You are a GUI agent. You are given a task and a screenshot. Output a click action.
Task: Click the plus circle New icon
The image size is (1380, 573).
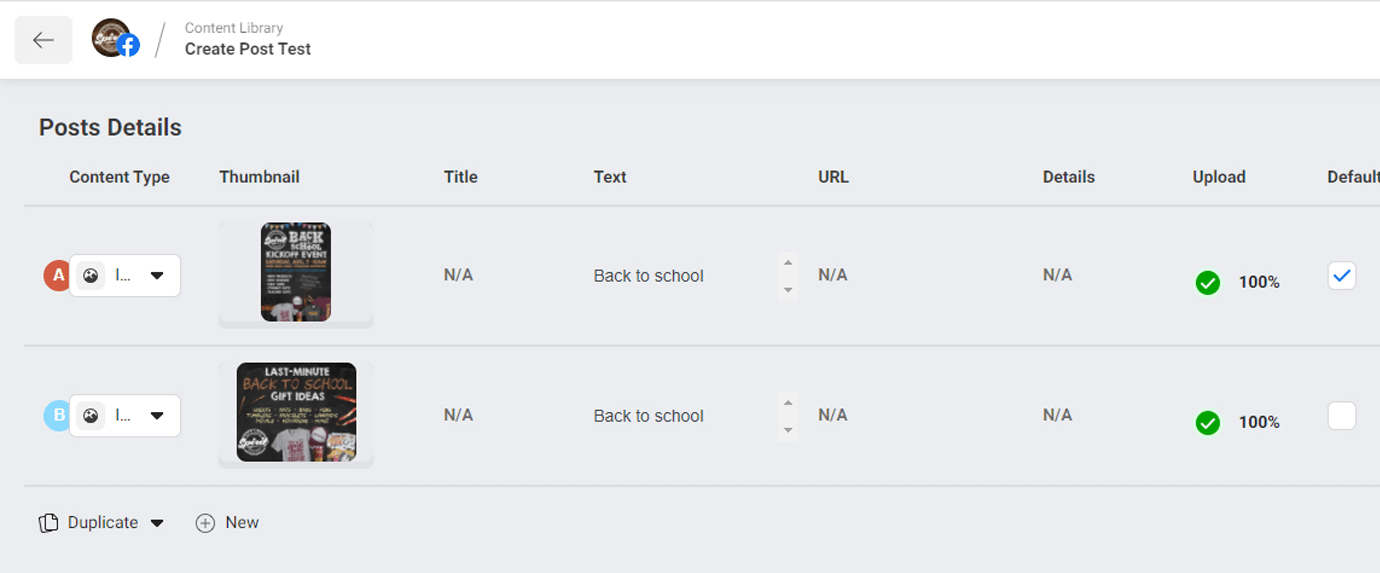pyautogui.click(x=205, y=523)
